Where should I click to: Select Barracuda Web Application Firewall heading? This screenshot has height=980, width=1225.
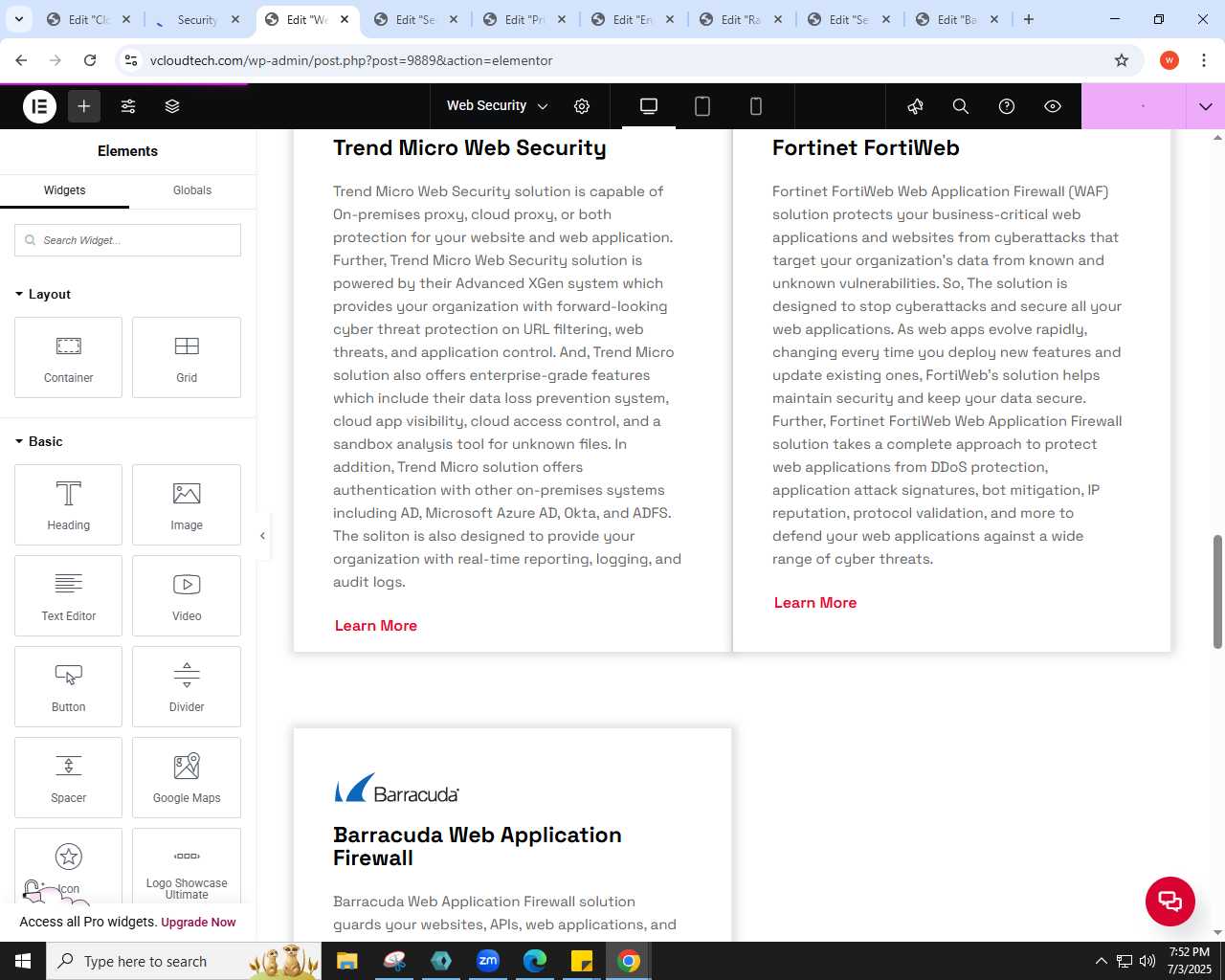click(478, 847)
